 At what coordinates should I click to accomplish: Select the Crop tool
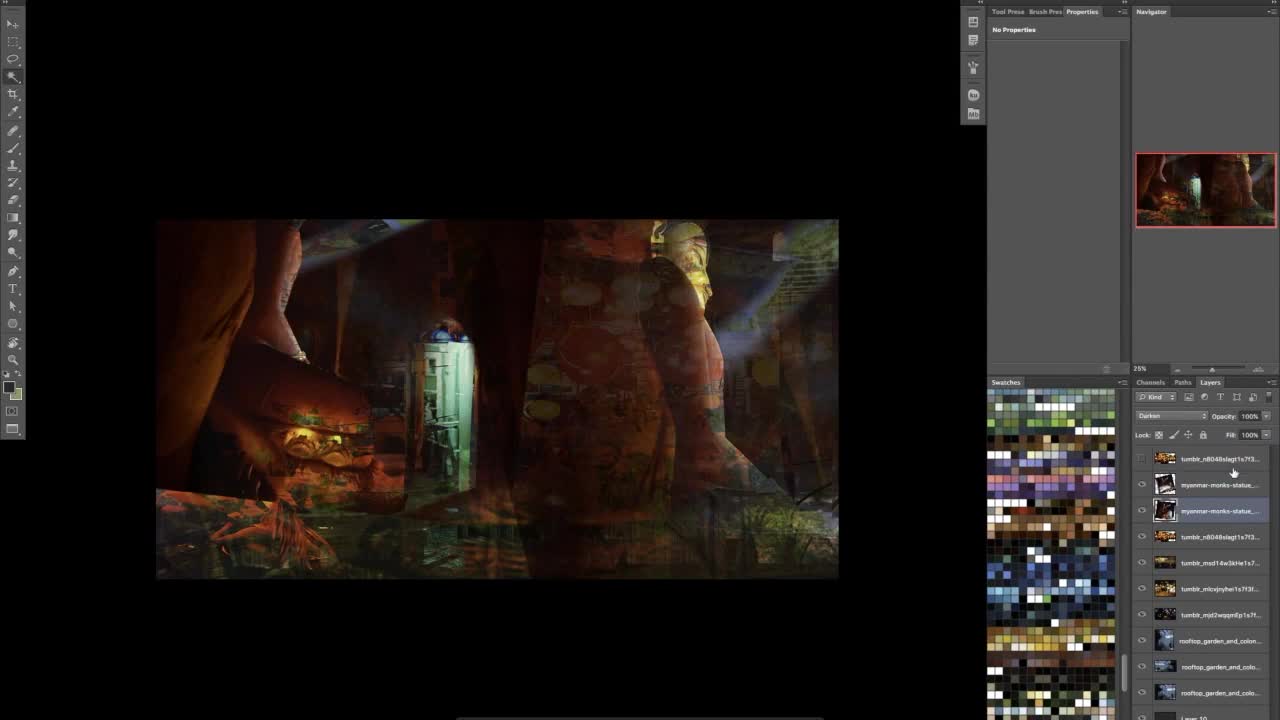(13, 94)
